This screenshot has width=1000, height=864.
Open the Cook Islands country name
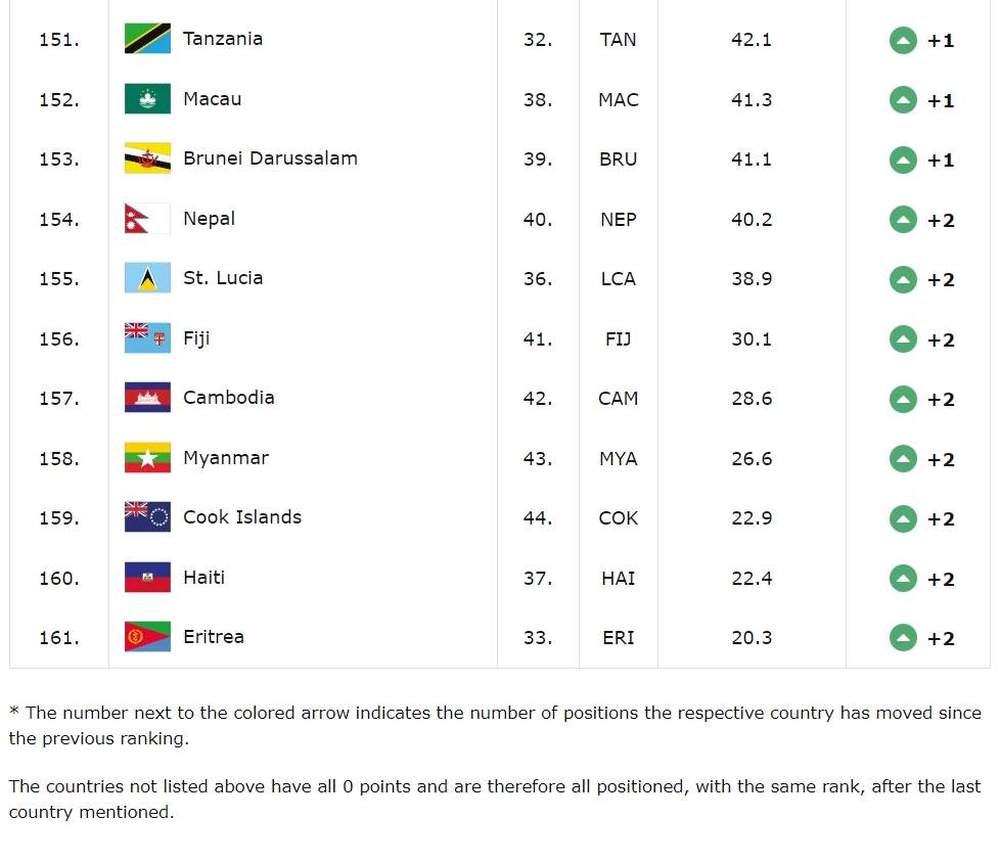click(x=242, y=517)
